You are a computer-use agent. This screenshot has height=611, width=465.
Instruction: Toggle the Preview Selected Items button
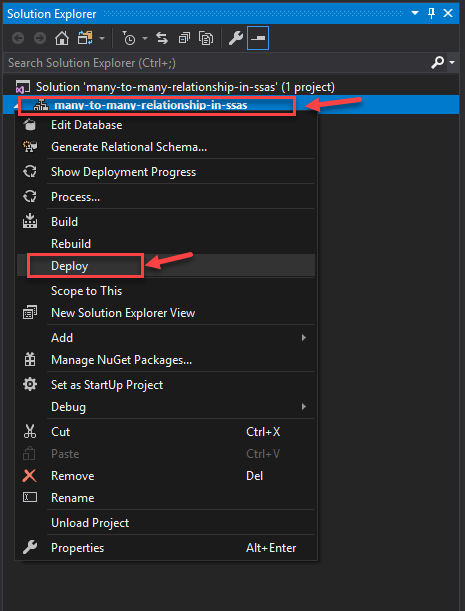tap(258, 38)
